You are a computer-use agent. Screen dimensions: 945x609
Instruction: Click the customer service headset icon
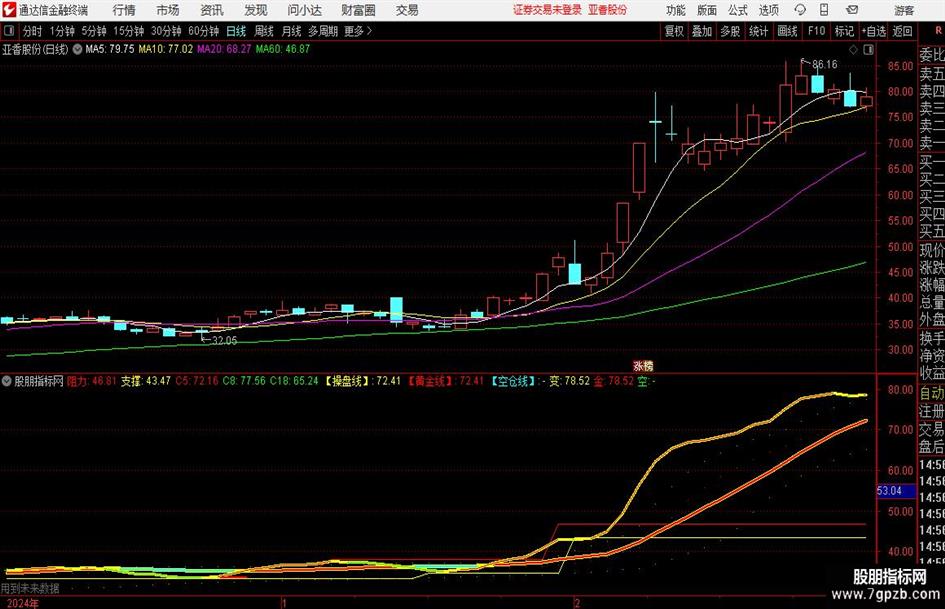tap(800, 10)
